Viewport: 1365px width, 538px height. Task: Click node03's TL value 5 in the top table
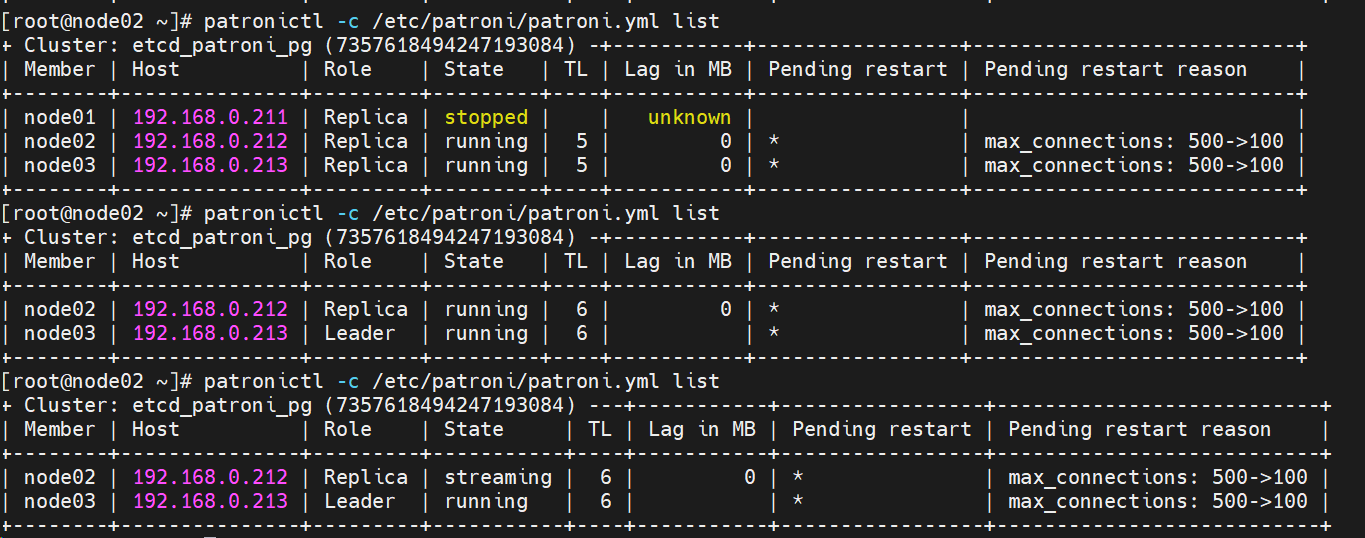click(x=582, y=165)
